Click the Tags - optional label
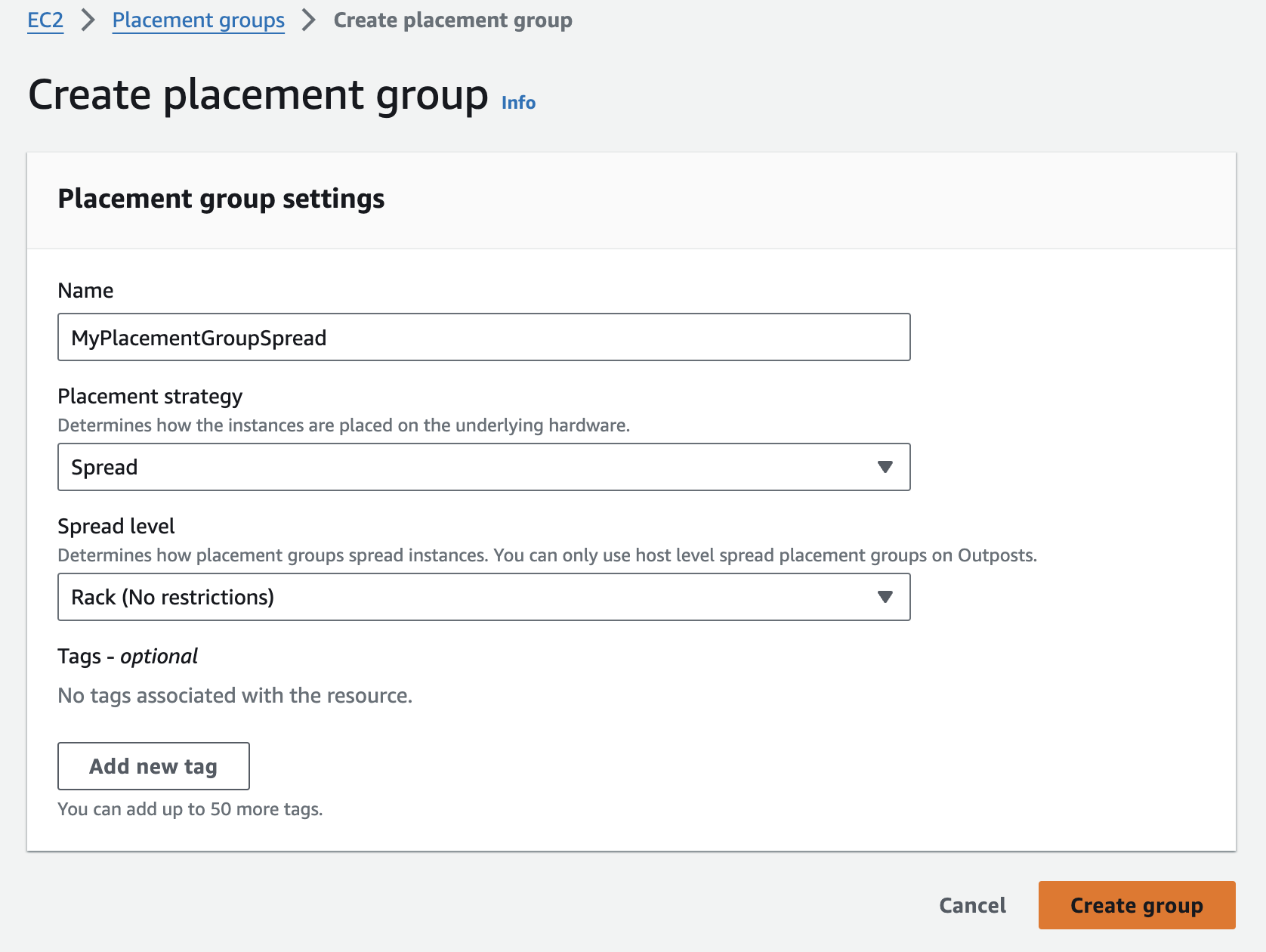The image size is (1266, 952). pos(128,657)
